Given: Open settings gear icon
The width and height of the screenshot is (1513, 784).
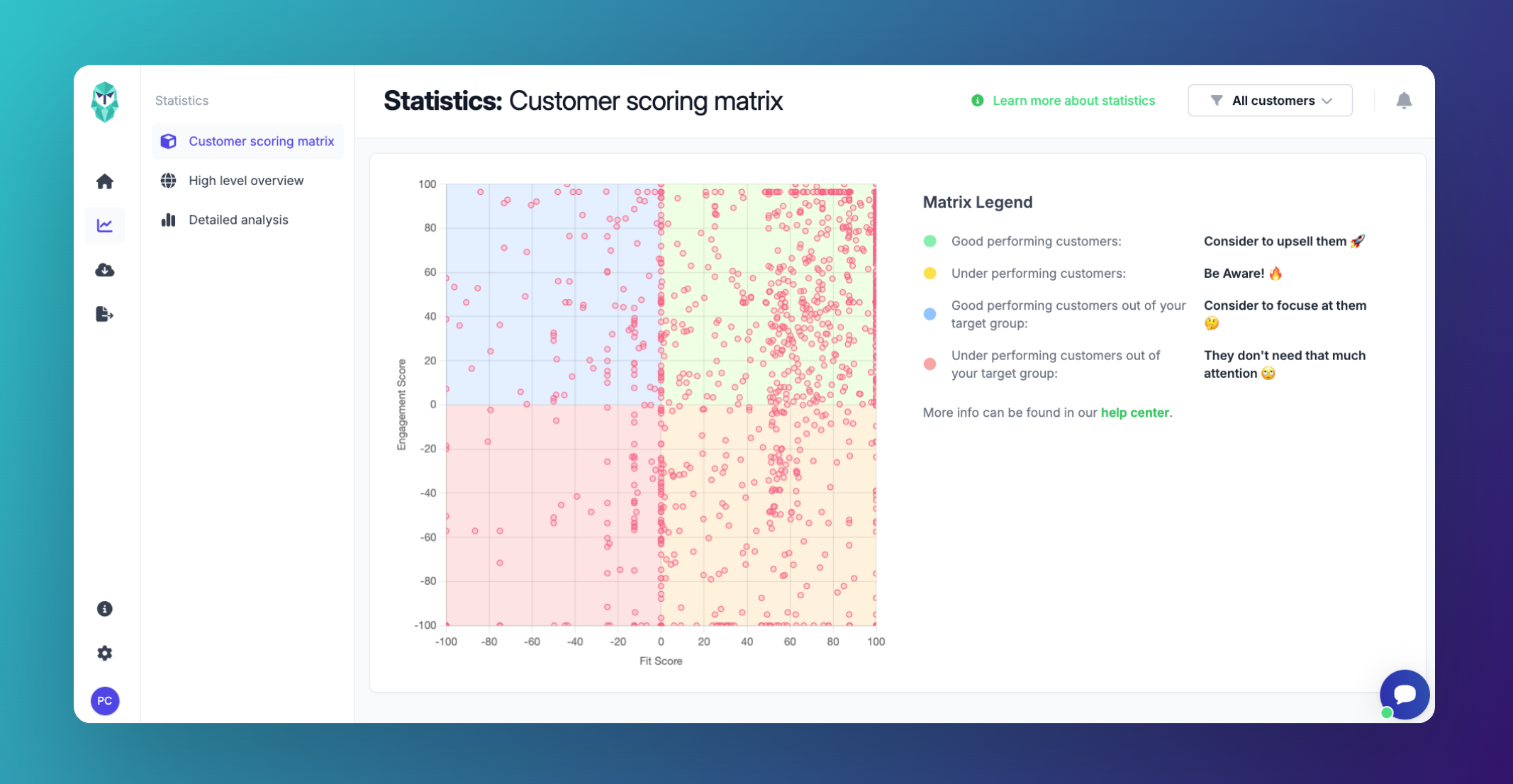Looking at the screenshot, I should coord(105,653).
